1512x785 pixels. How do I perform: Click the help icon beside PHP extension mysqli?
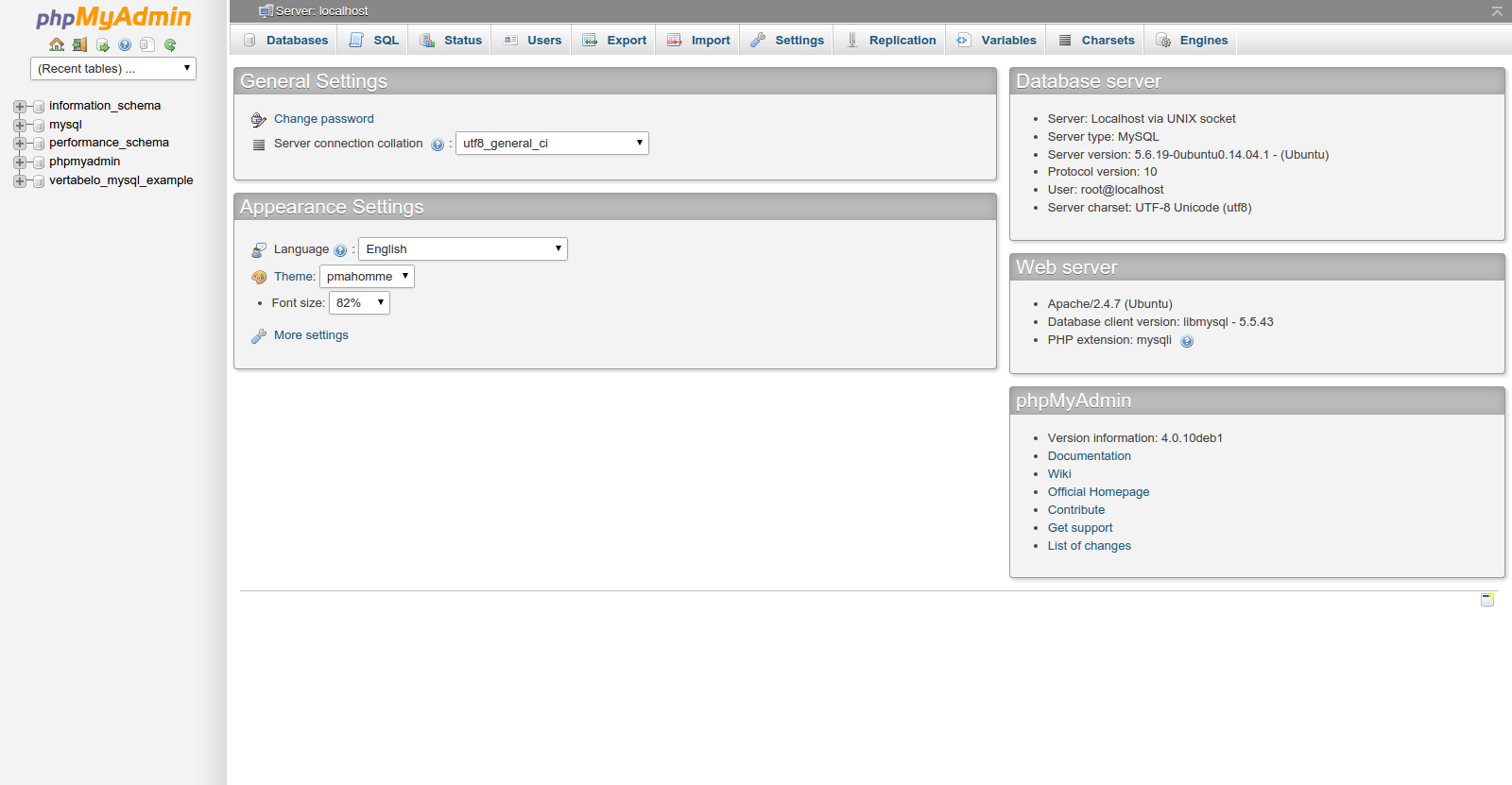pos(1187,341)
